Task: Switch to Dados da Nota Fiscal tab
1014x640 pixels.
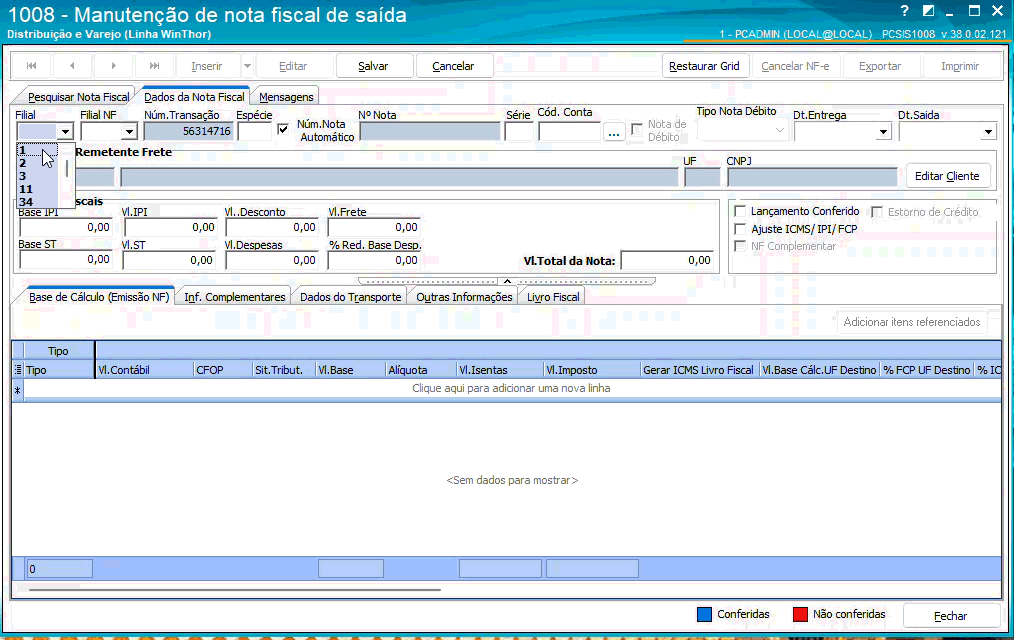Action: point(194,97)
